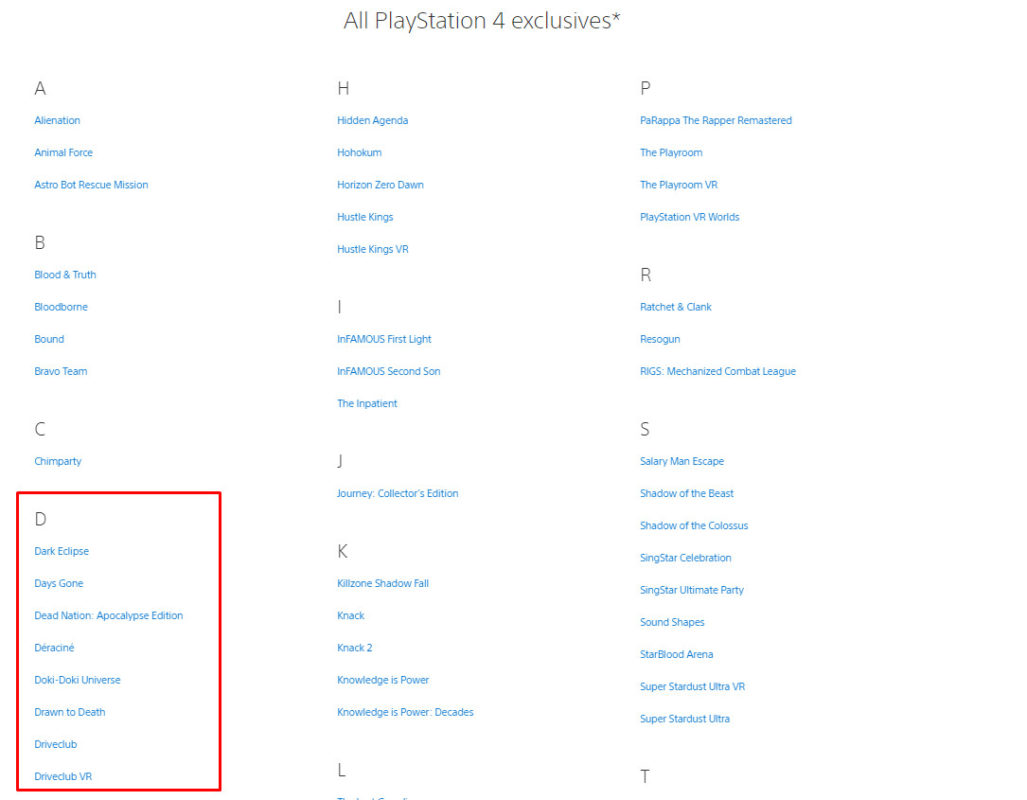
Task: Open the StarBlood Arena link
Action: (x=677, y=654)
